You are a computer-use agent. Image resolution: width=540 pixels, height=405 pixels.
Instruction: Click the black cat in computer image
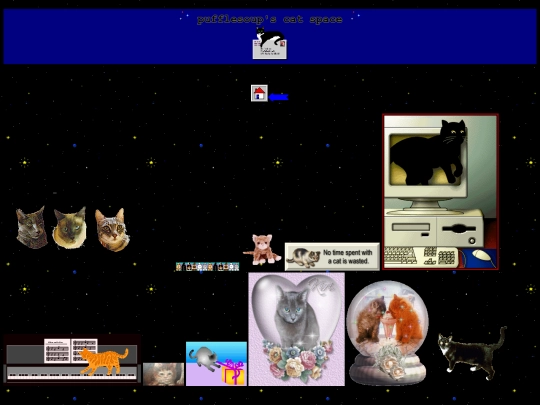coord(440,191)
